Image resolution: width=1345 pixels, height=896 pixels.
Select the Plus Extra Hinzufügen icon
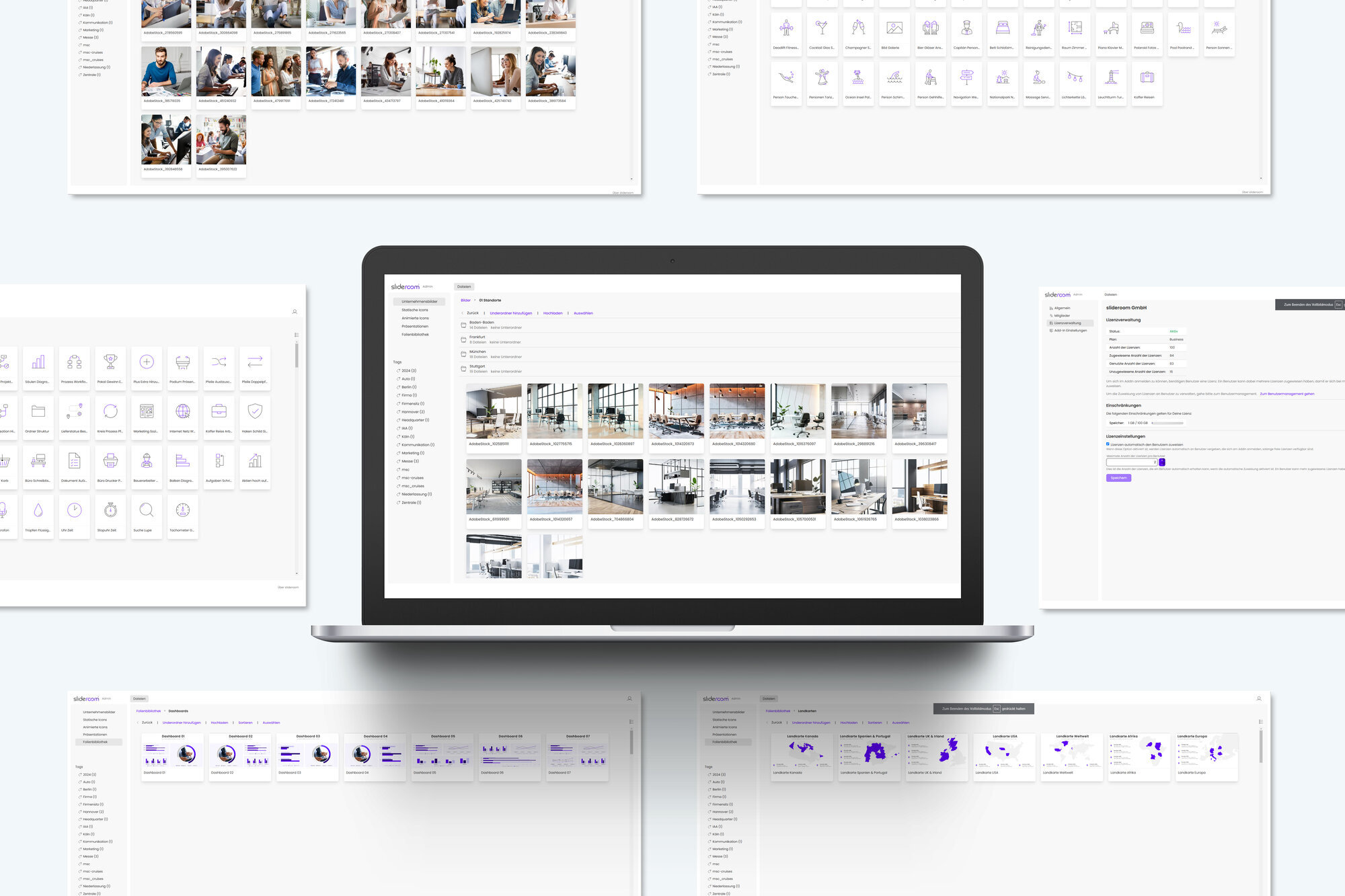(147, 367)
